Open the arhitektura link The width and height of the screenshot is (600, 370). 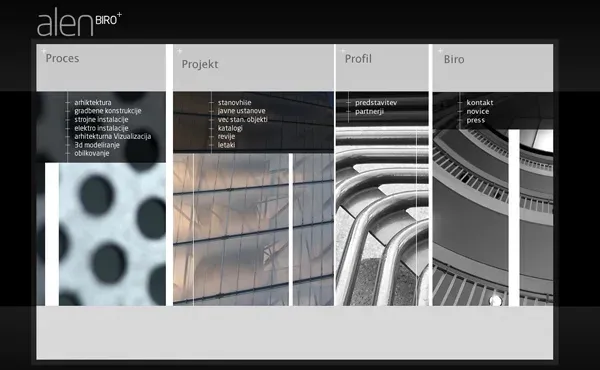coord(93,103)
